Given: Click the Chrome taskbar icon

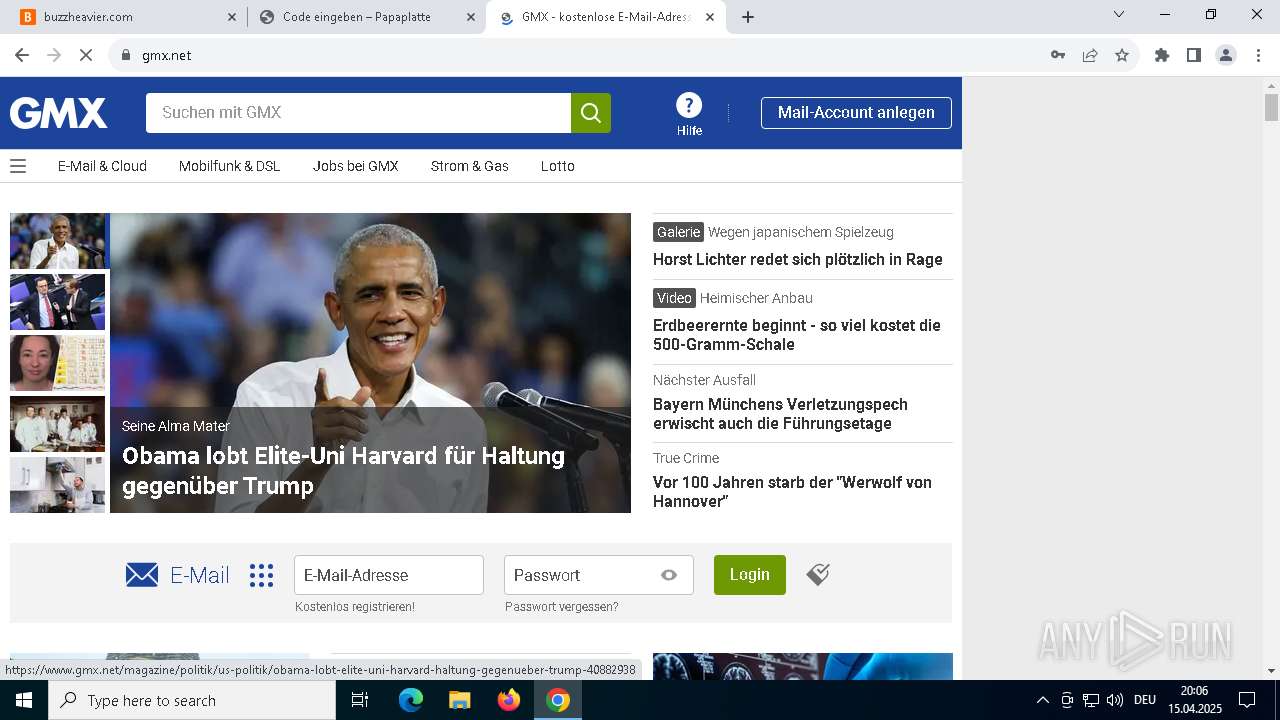Looking at the screenshot, I should [x=558, y=700].
